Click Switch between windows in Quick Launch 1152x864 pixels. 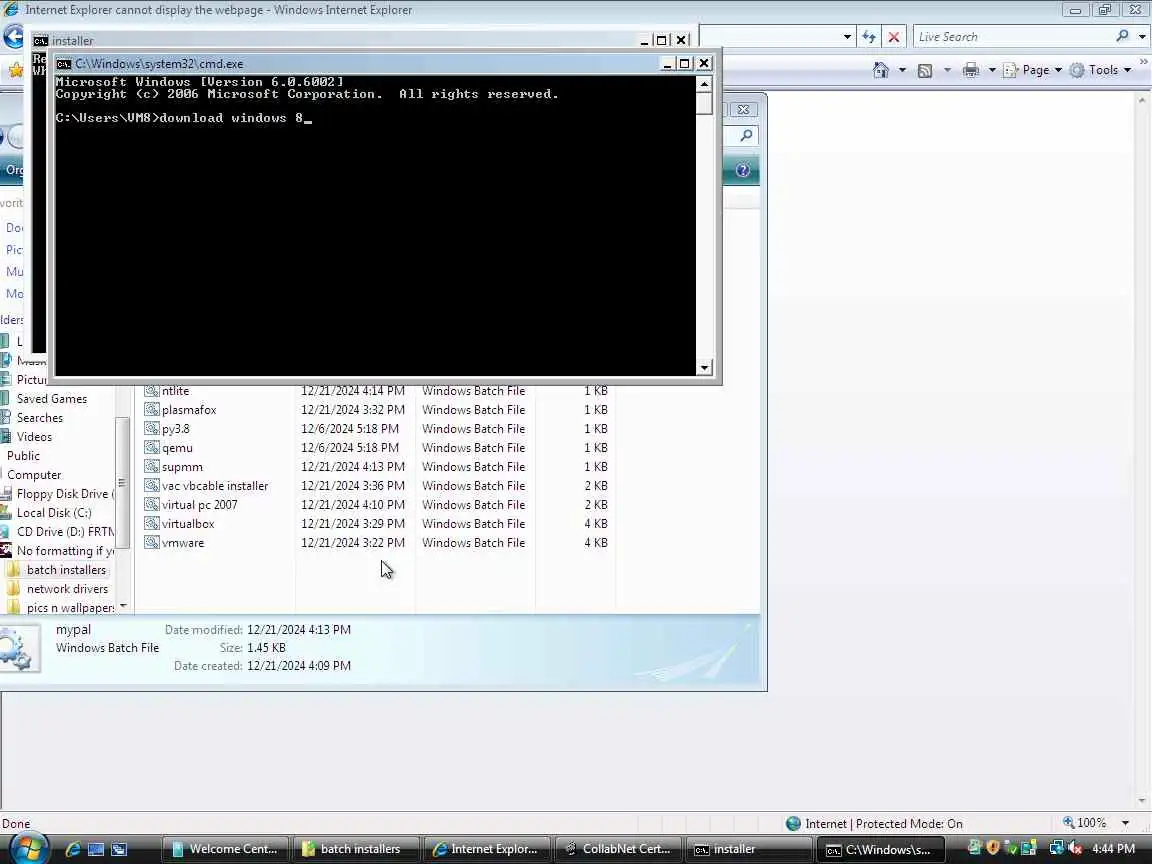pos(119,850)
